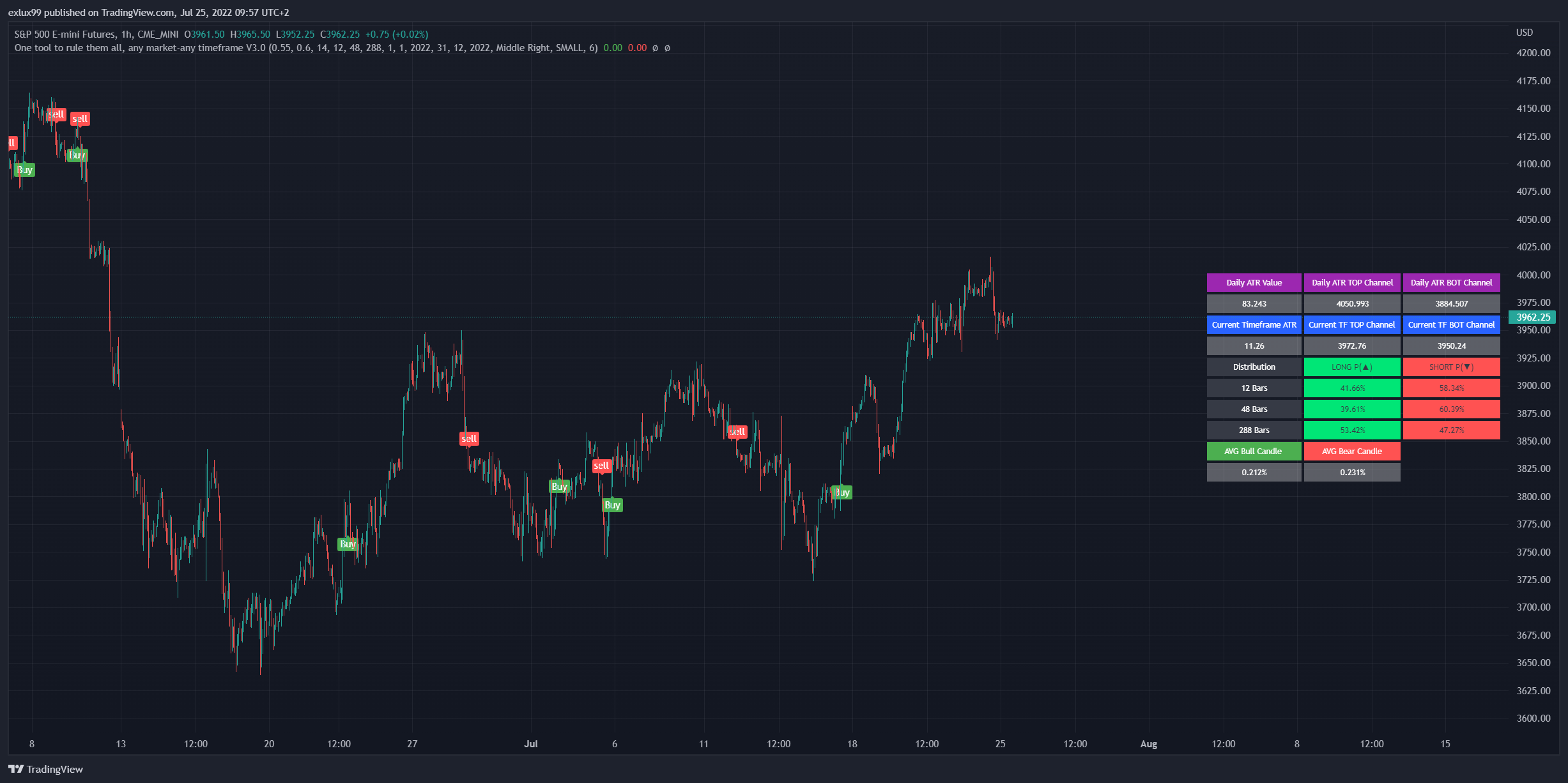Click the Buy marker after Jul 1 near 3800
The height and width of the screenshot is (783, 1568).
pyautogui.click(x=559, y=487)
